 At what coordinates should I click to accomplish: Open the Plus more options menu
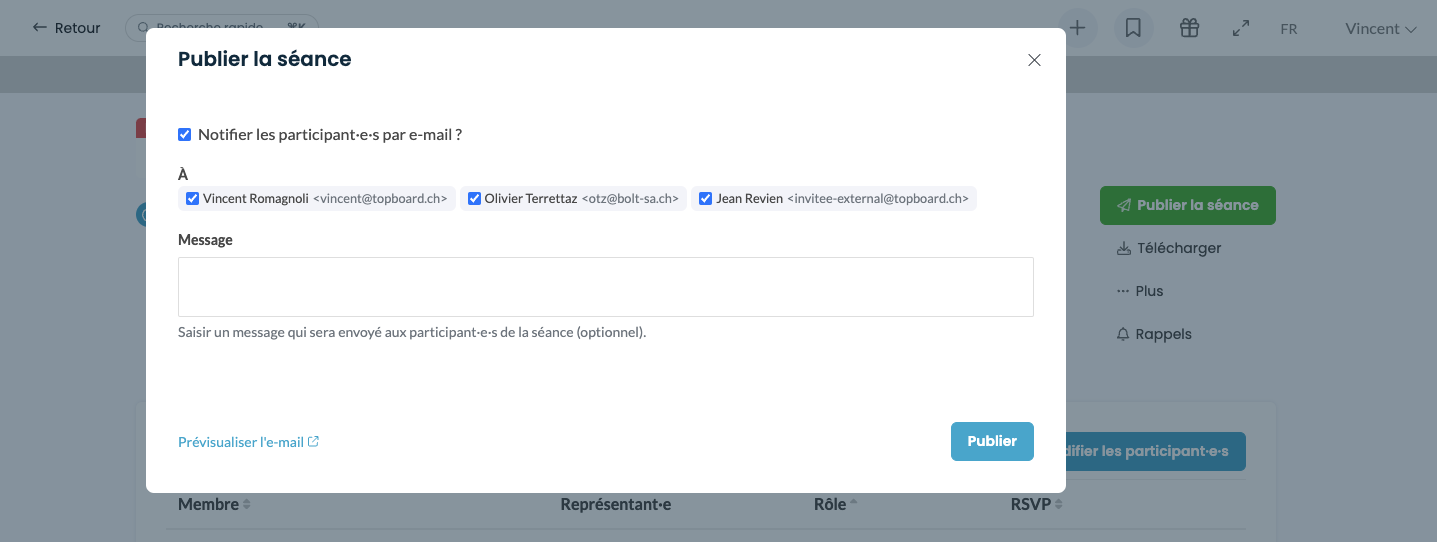pos(1140,291)
